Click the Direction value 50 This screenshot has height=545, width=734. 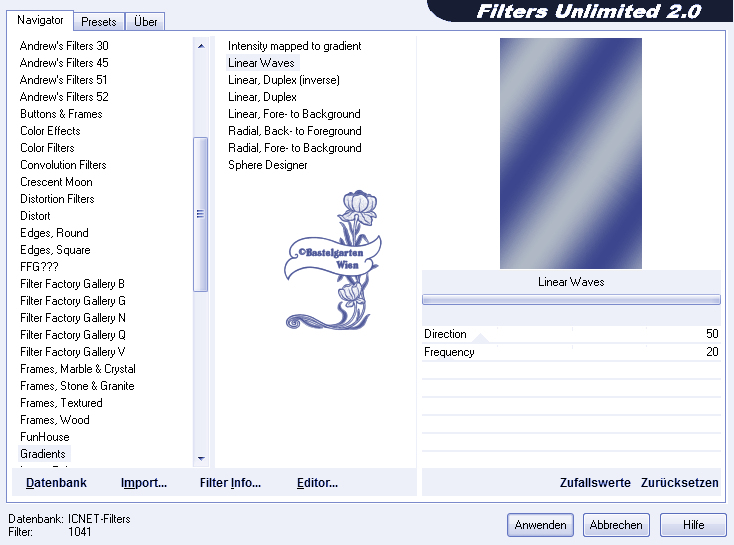click(712, 334)
